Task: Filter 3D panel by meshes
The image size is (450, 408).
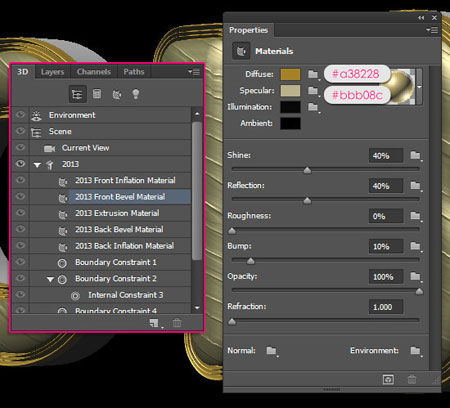Action: 97,94
